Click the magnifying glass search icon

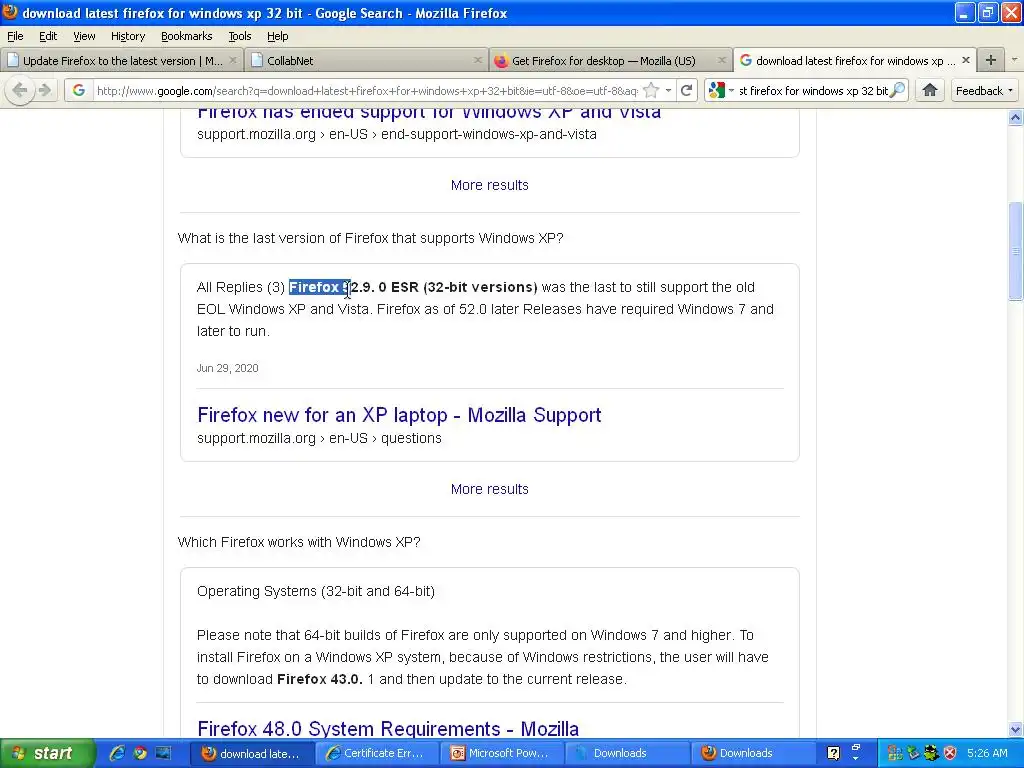[x=898, y=90]
